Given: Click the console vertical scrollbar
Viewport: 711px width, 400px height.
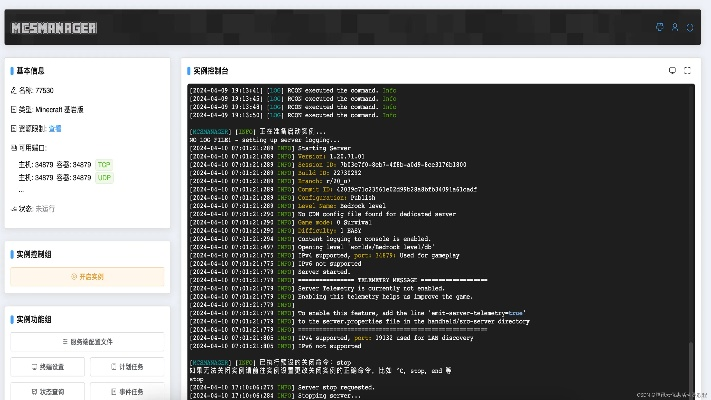Looking at the screenshot, I should [690, 360].
